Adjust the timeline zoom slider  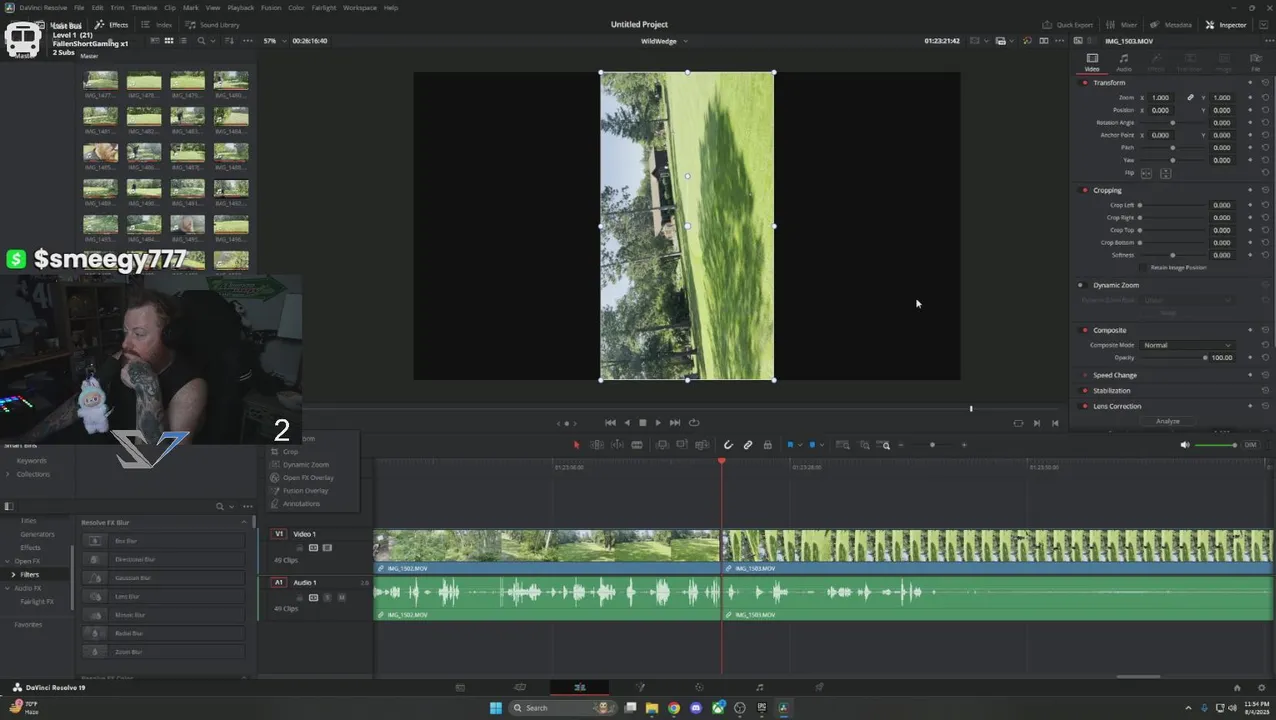pos(932,445)
